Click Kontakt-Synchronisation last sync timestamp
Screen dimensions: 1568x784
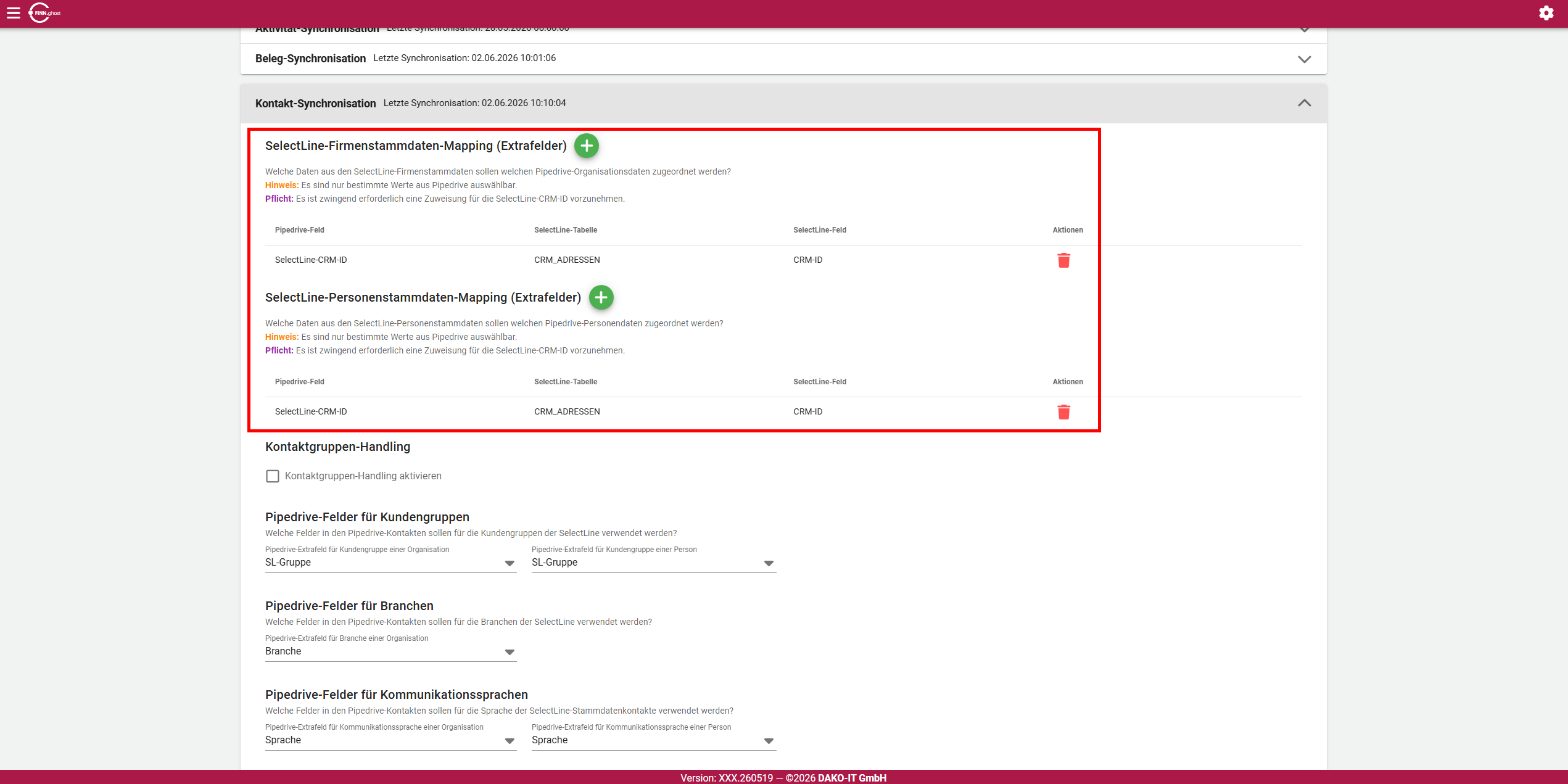point(474,103)
